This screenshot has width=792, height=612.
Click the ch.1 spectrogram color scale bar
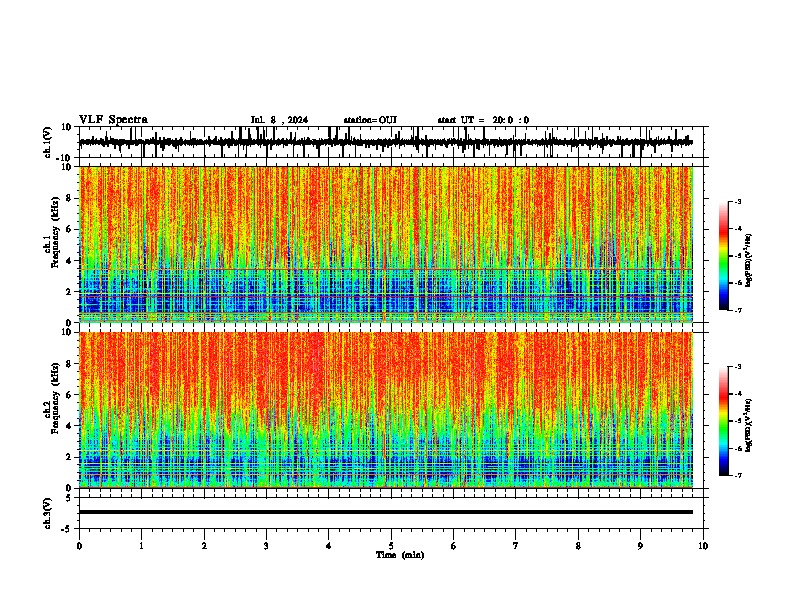pyautogui.click(x=724, y=256)
